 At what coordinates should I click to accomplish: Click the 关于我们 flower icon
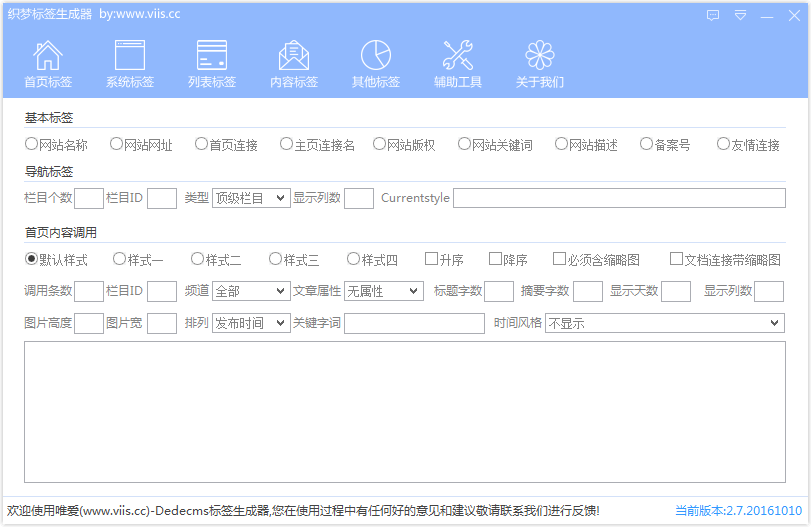(540, 56)
